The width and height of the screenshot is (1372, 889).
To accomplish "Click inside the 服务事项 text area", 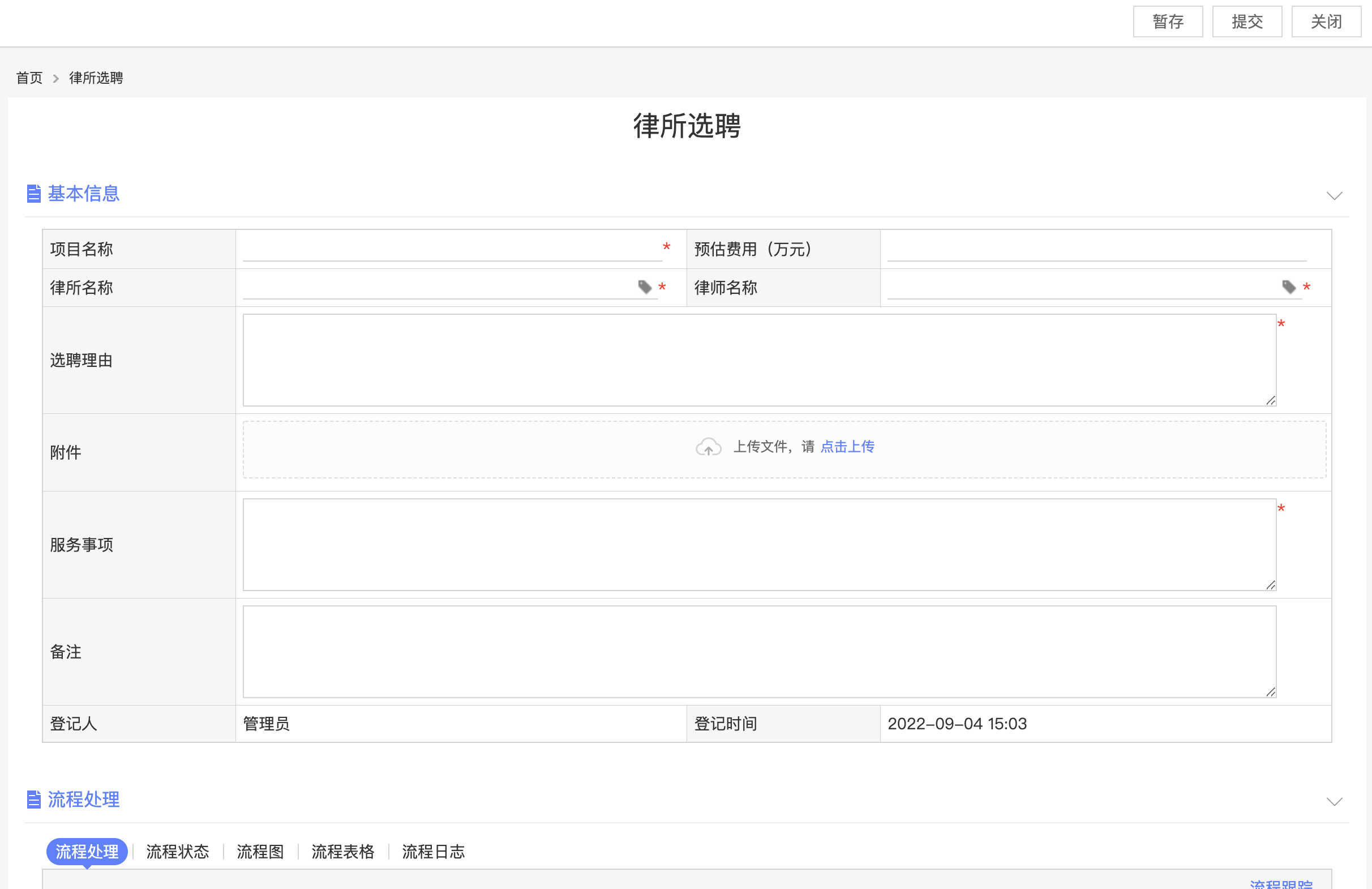I will coord(759,545).
